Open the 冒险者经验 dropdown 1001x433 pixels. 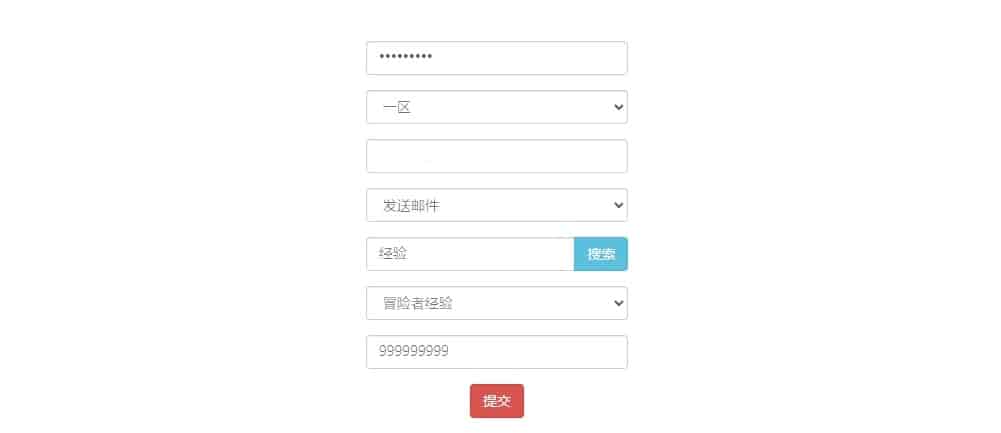coord(497,303)
